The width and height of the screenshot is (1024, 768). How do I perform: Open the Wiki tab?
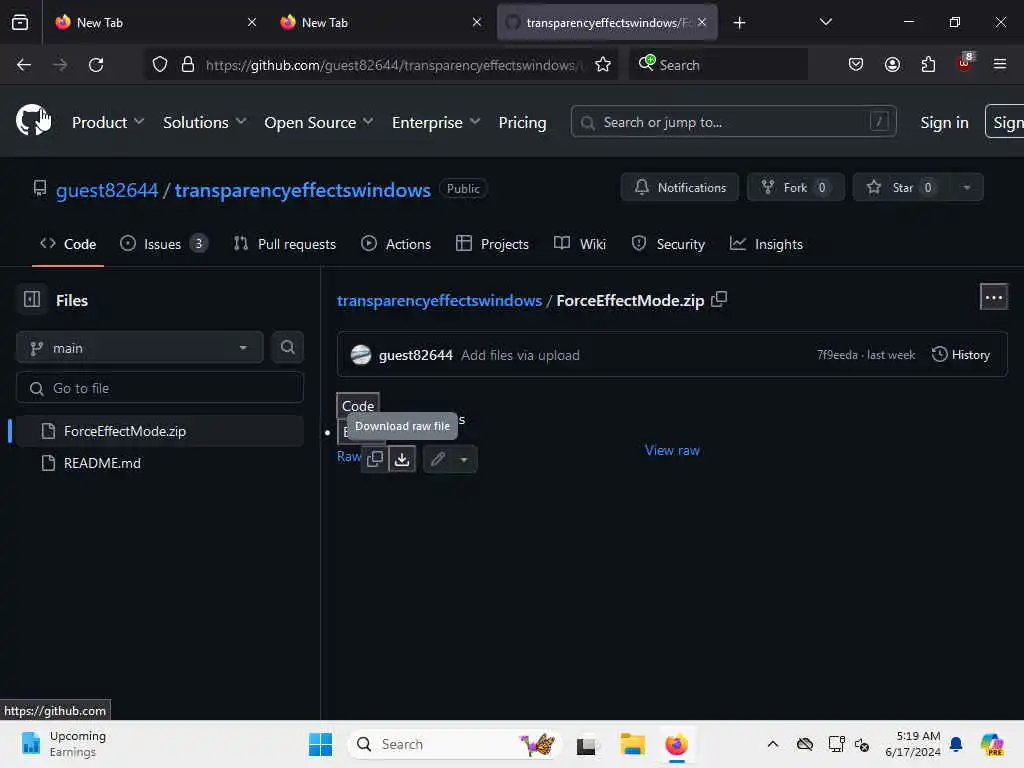click(580, 244)
